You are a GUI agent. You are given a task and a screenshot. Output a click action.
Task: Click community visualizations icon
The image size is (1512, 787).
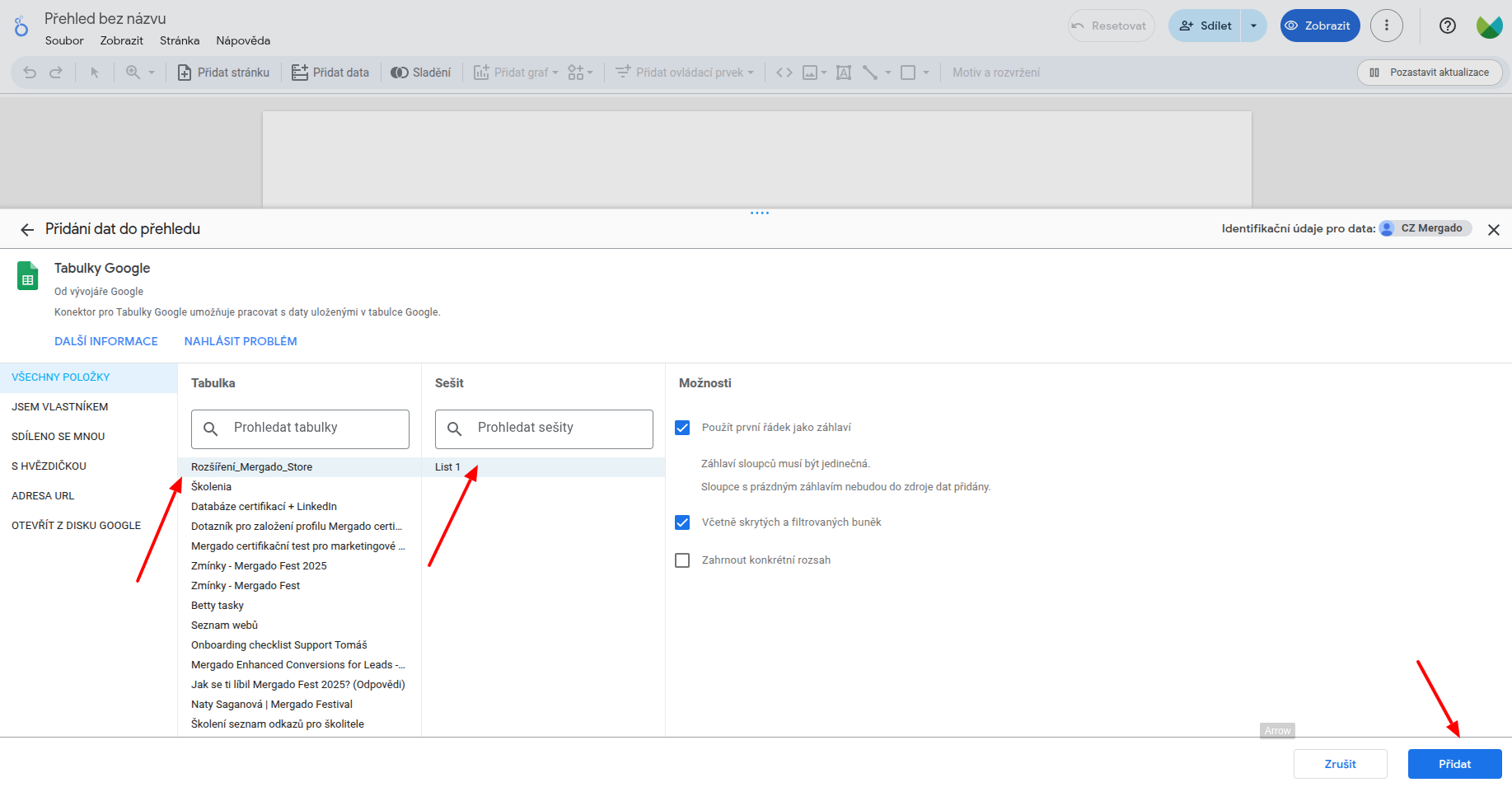(576, 73)
